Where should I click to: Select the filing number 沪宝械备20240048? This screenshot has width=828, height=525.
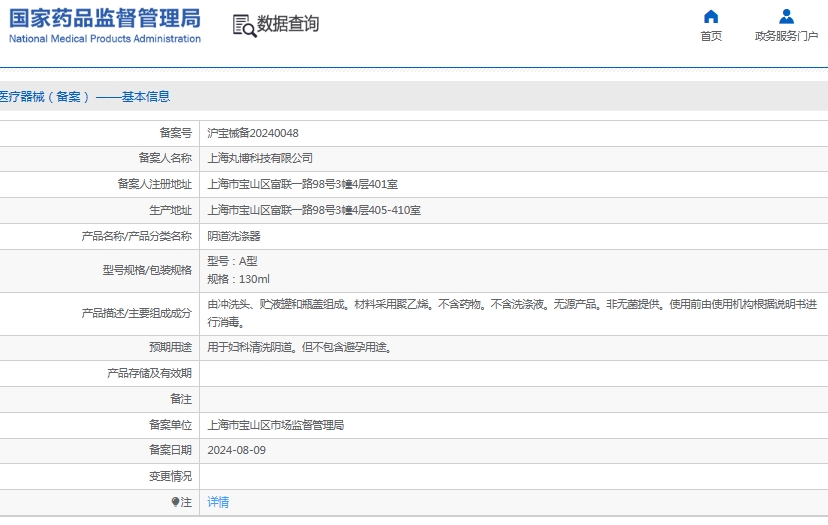(x=253, y=133)
